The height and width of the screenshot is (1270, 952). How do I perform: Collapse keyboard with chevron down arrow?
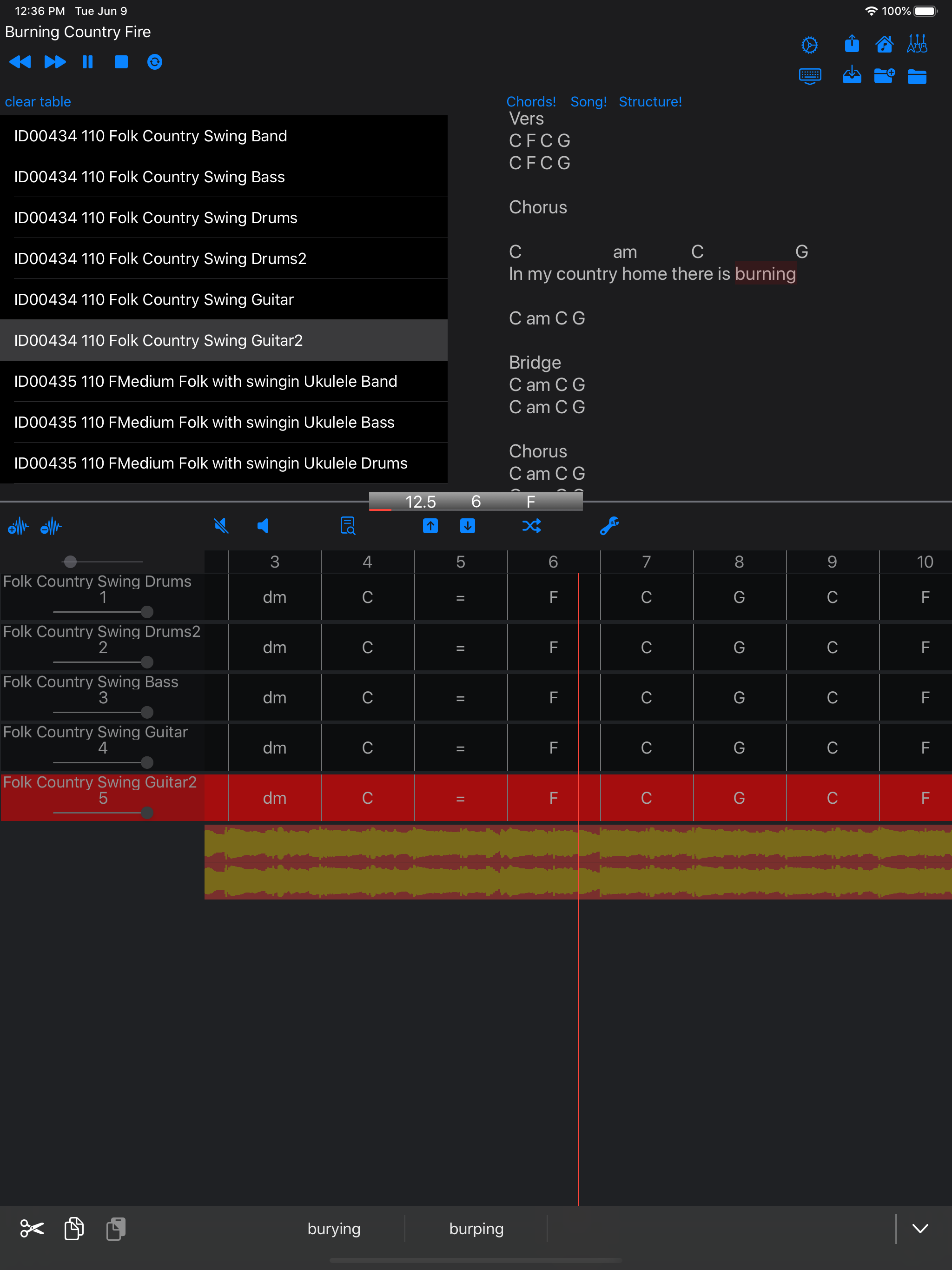(920, 1229)
